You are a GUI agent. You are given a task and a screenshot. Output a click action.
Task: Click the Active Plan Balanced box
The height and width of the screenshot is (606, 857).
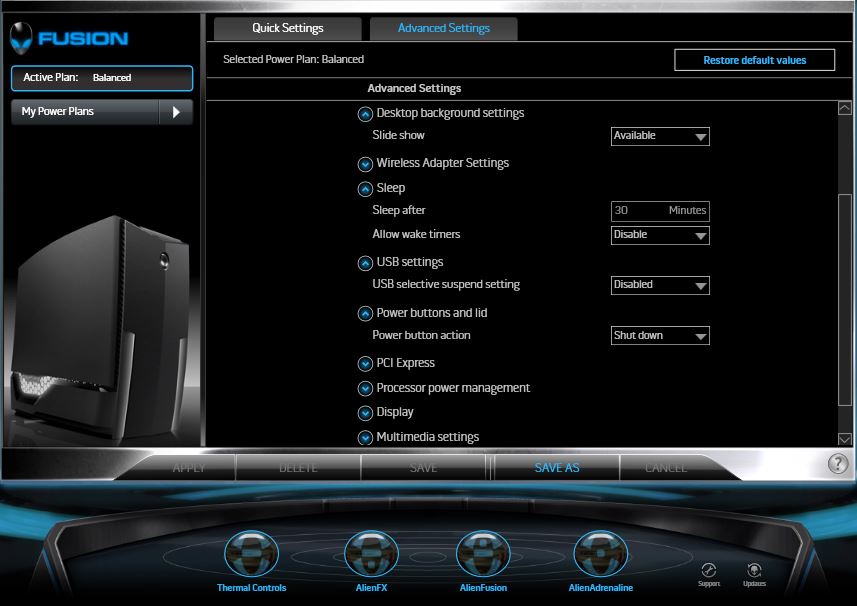point(102,78)
